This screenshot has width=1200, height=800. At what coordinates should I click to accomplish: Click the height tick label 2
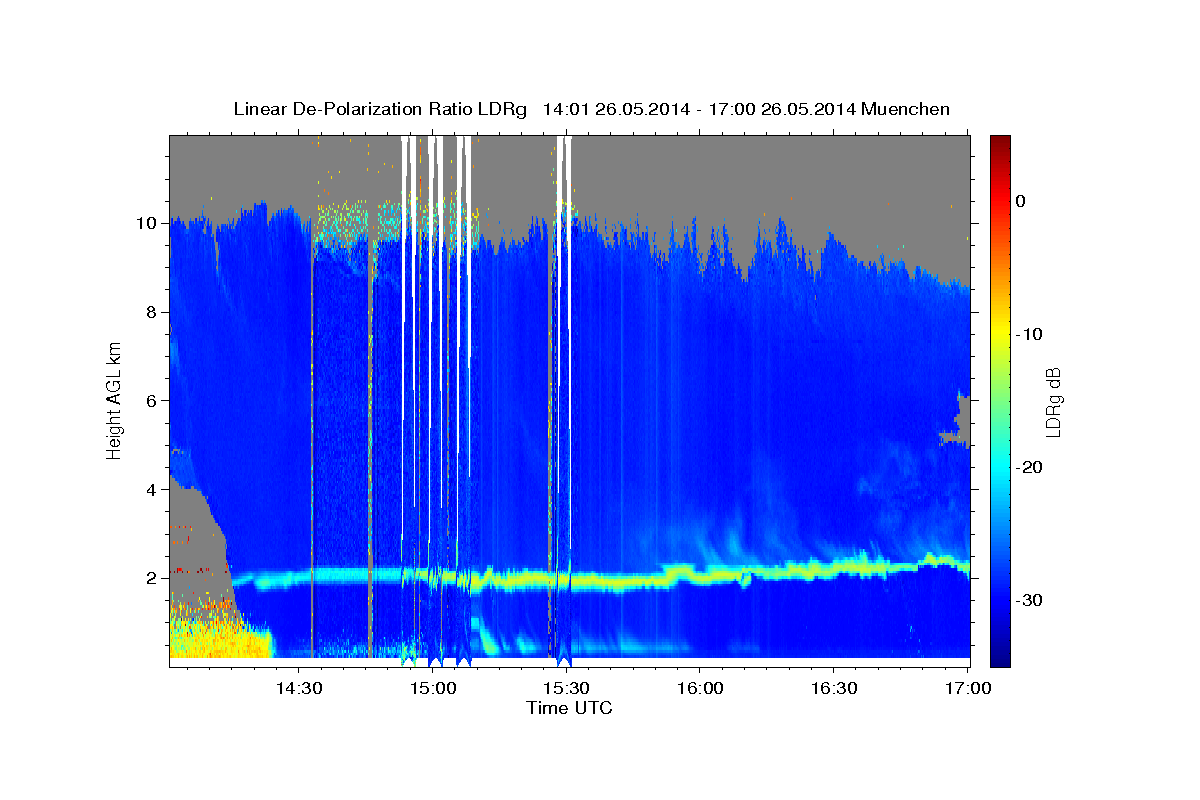point(154,578)
